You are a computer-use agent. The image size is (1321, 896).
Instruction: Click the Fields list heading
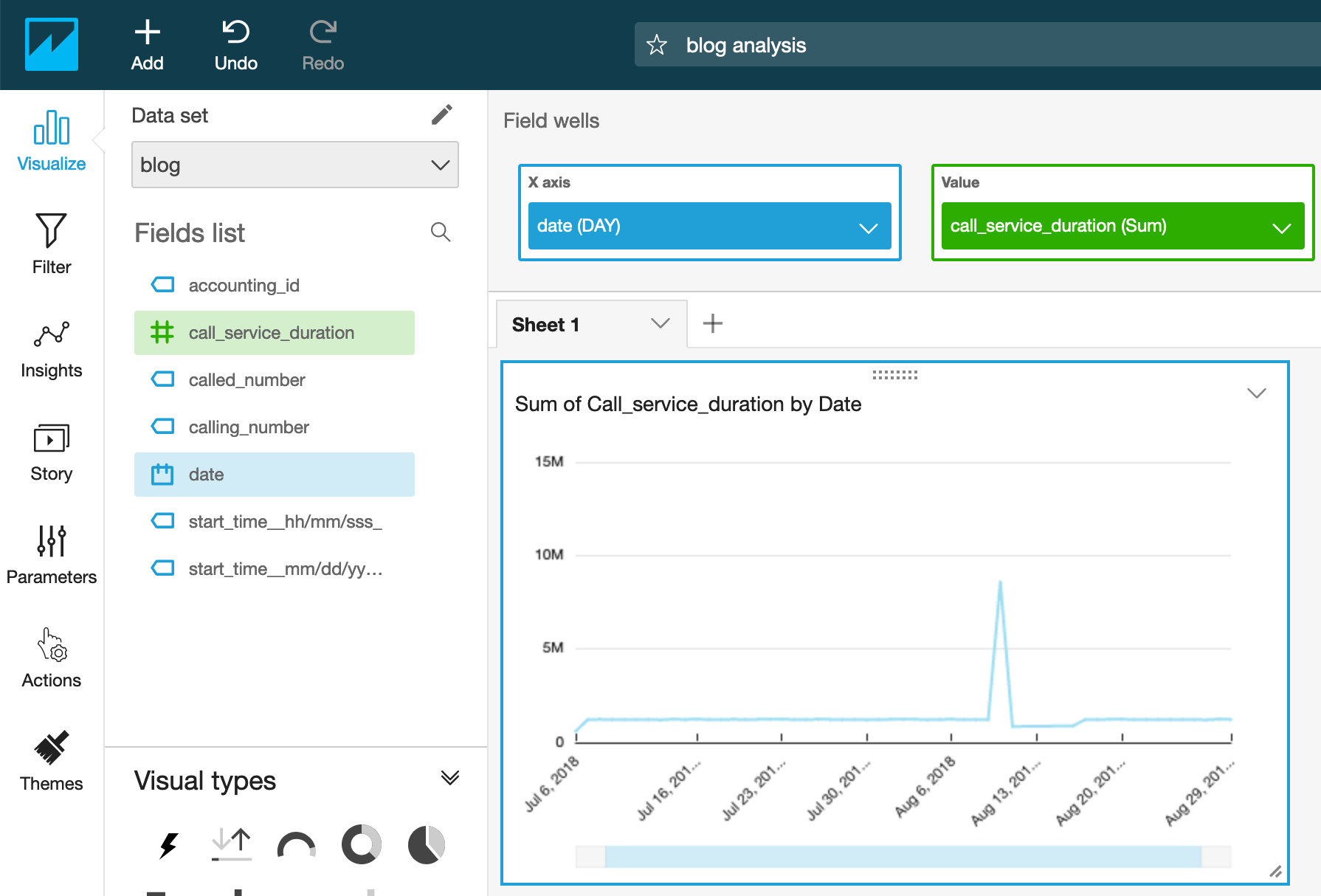click(190, 233)
